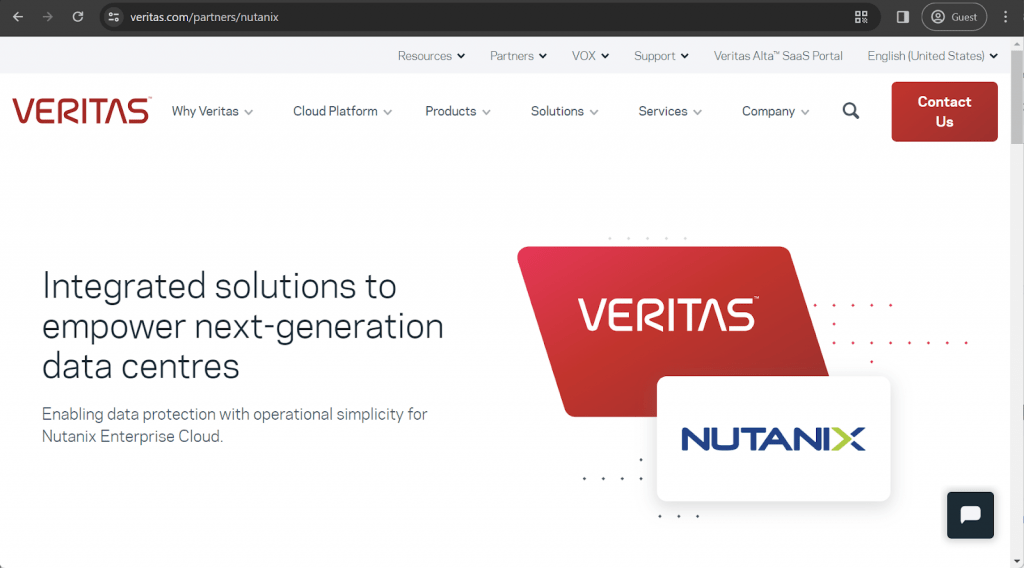Click the page vertical scrollbar

[1017, 97]
